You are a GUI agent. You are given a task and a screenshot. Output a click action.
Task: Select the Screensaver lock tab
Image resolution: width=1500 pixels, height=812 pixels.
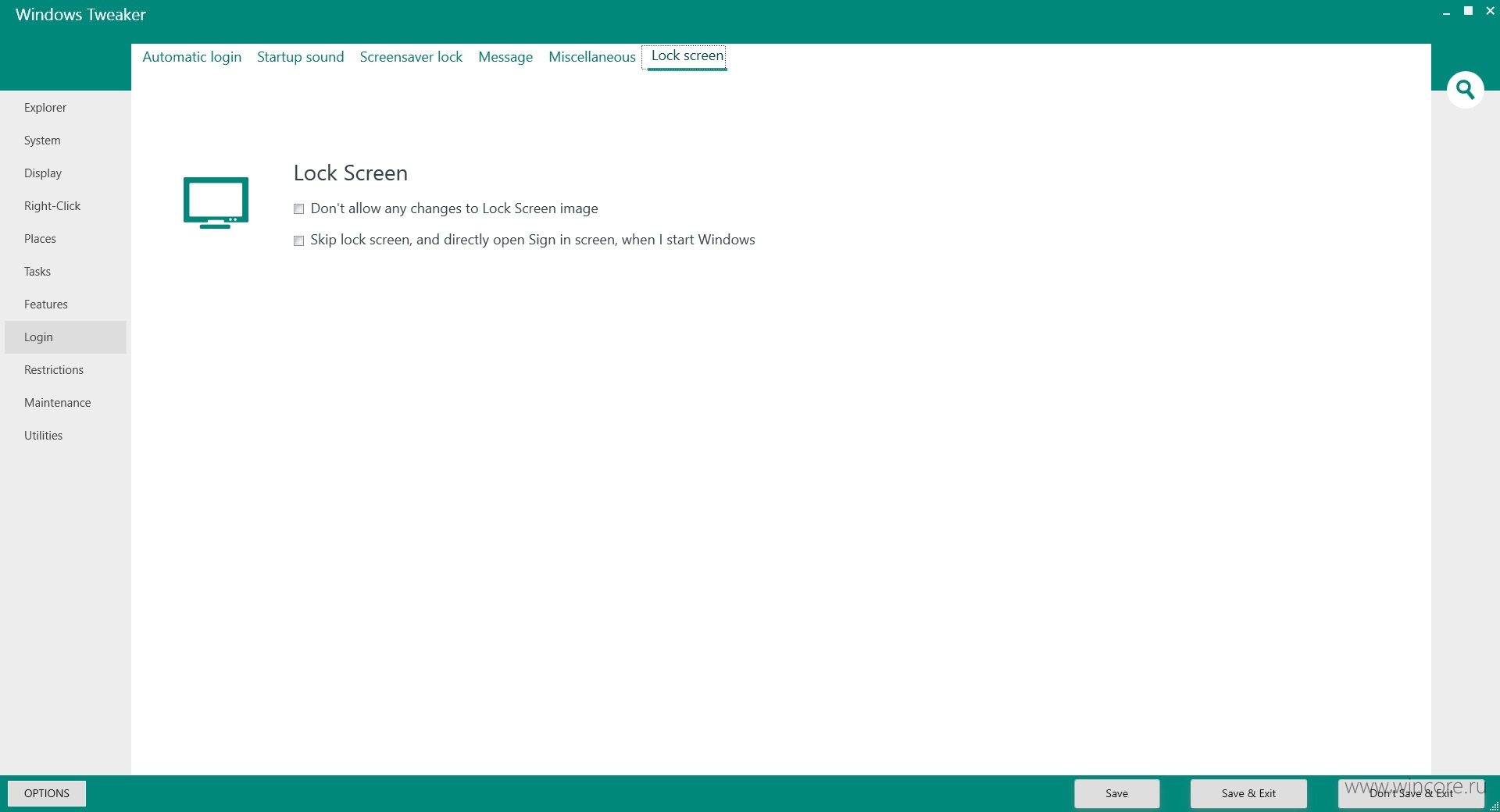pyautogui.click(x=411, y=57)
